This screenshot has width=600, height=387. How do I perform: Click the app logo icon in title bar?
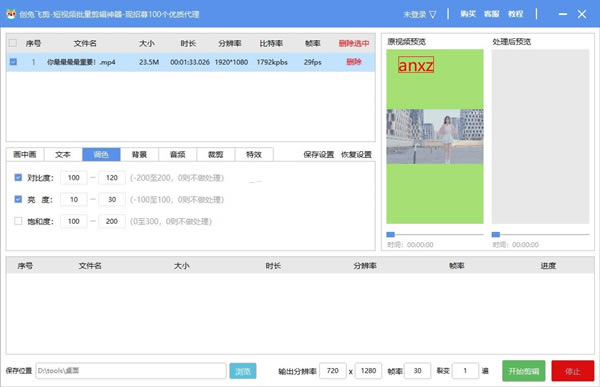pos(11,14)
